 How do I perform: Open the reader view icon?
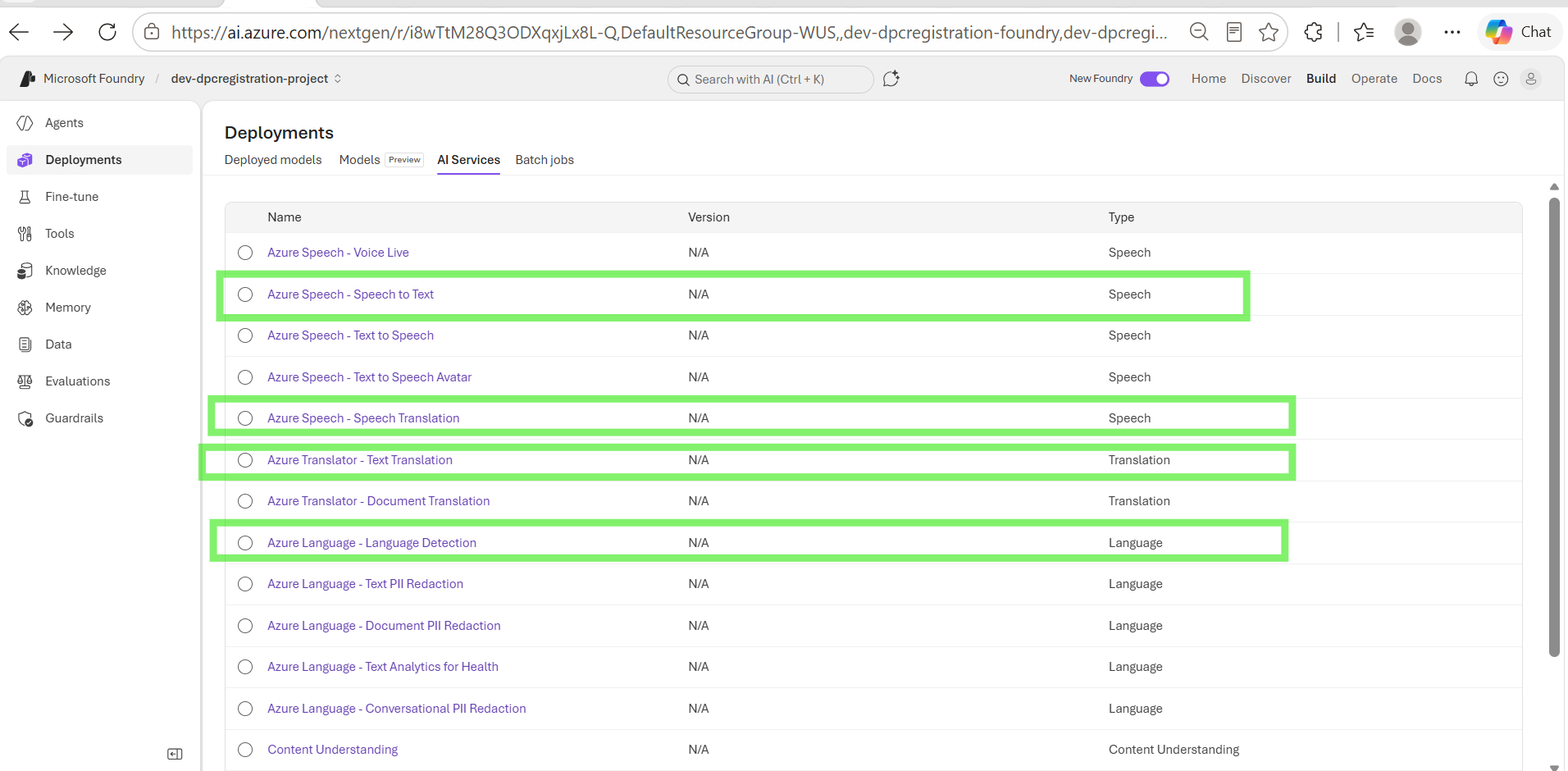tap(1234, 32)
